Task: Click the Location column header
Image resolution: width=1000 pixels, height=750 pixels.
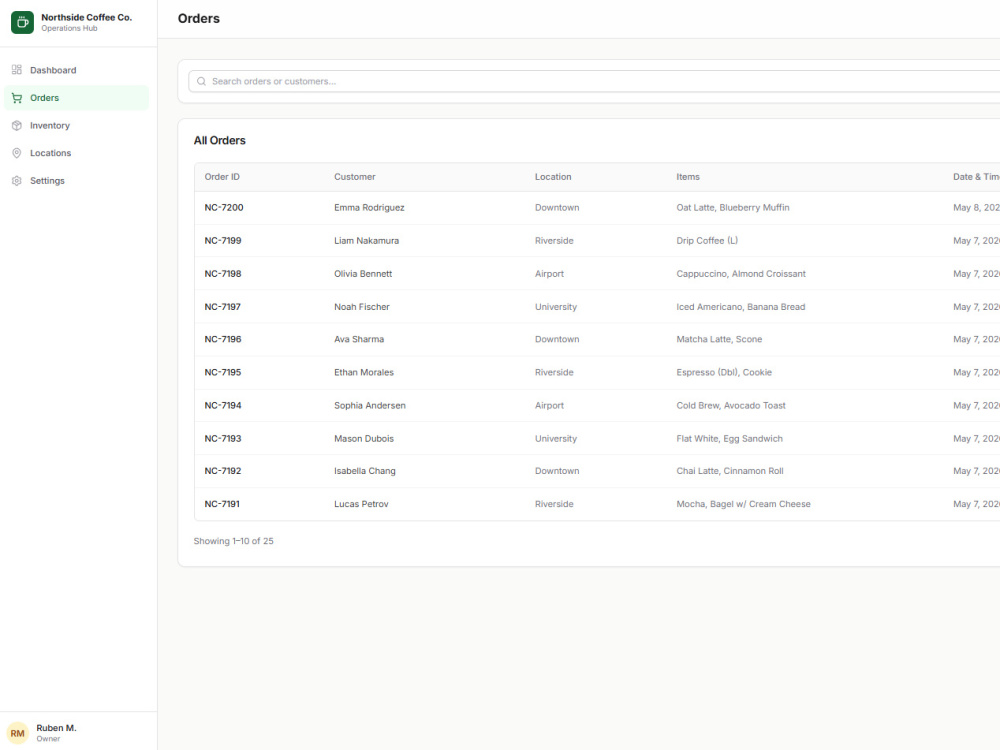Action: pyautogui.click(x=553, y=177)
